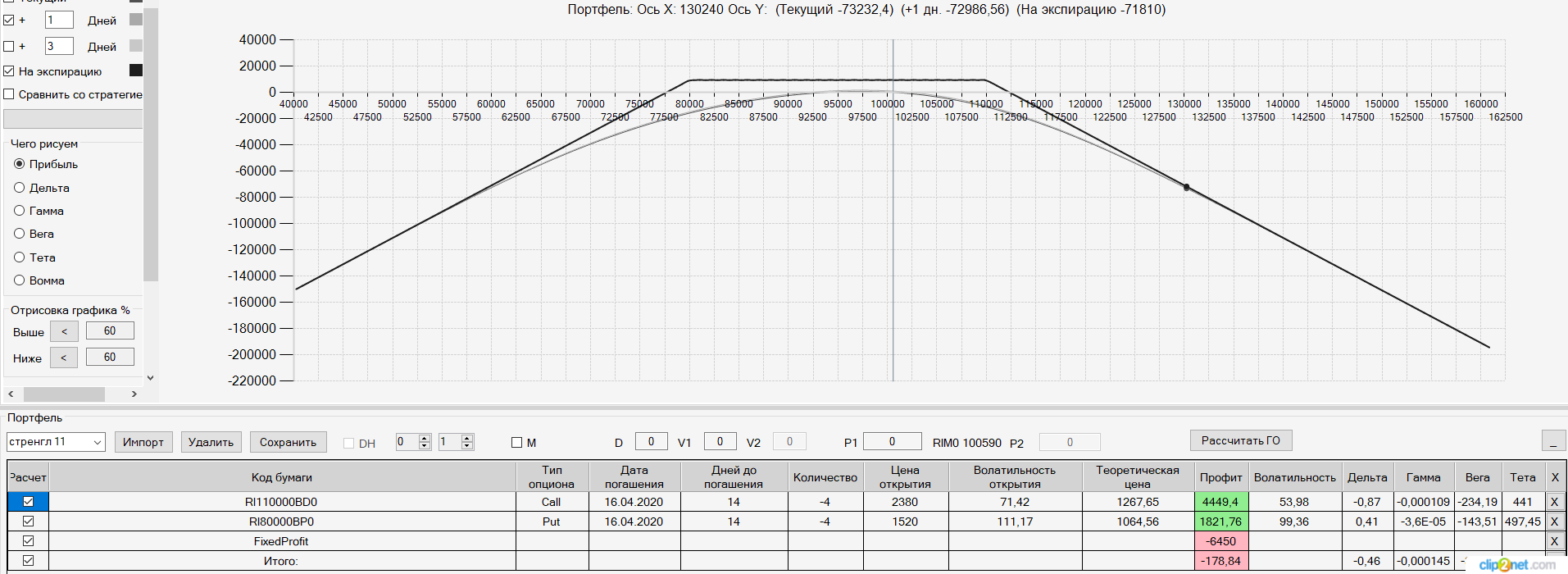Image resolution: width=1568 pixels, height=574 pixels.
Task: Select the Дельта radio button
Action: [20, 188]
